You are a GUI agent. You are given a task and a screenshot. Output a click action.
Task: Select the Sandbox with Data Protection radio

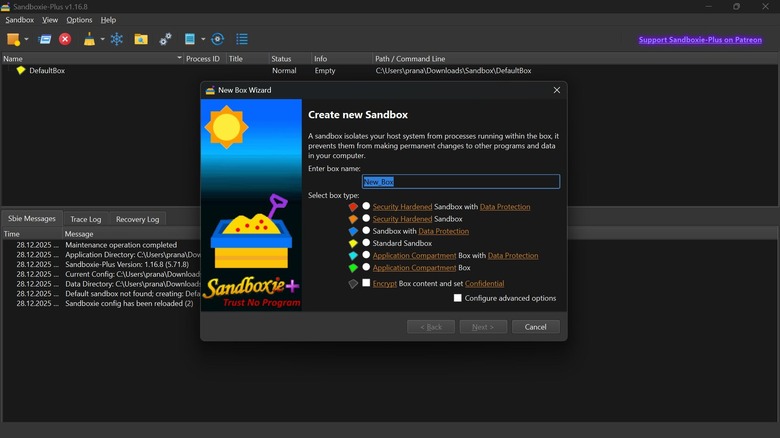pyautogui.click(x=366, y=230)
